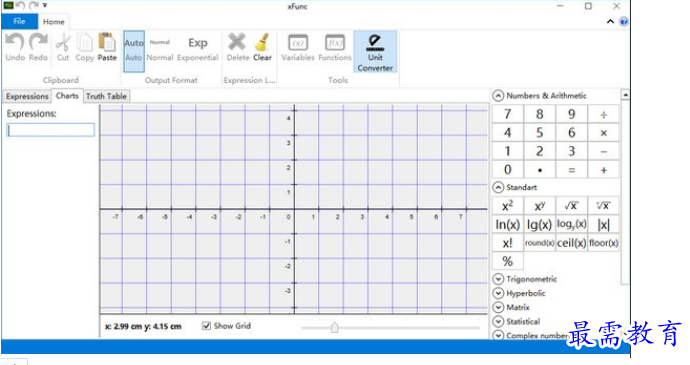Click the minus operator key
The height and width of the screenshot is (365, 690).
click(604, 151)
